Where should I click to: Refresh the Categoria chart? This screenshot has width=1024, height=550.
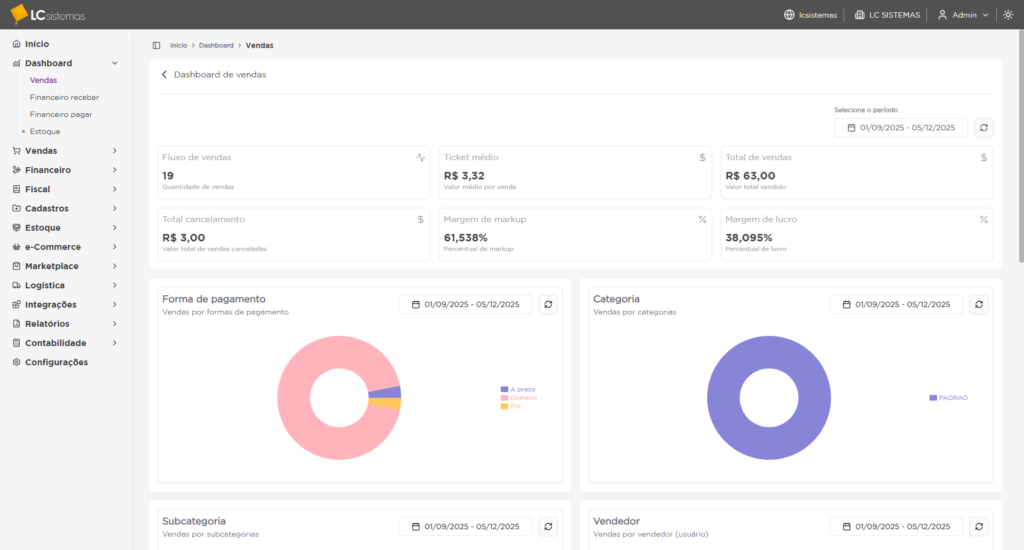979,305
